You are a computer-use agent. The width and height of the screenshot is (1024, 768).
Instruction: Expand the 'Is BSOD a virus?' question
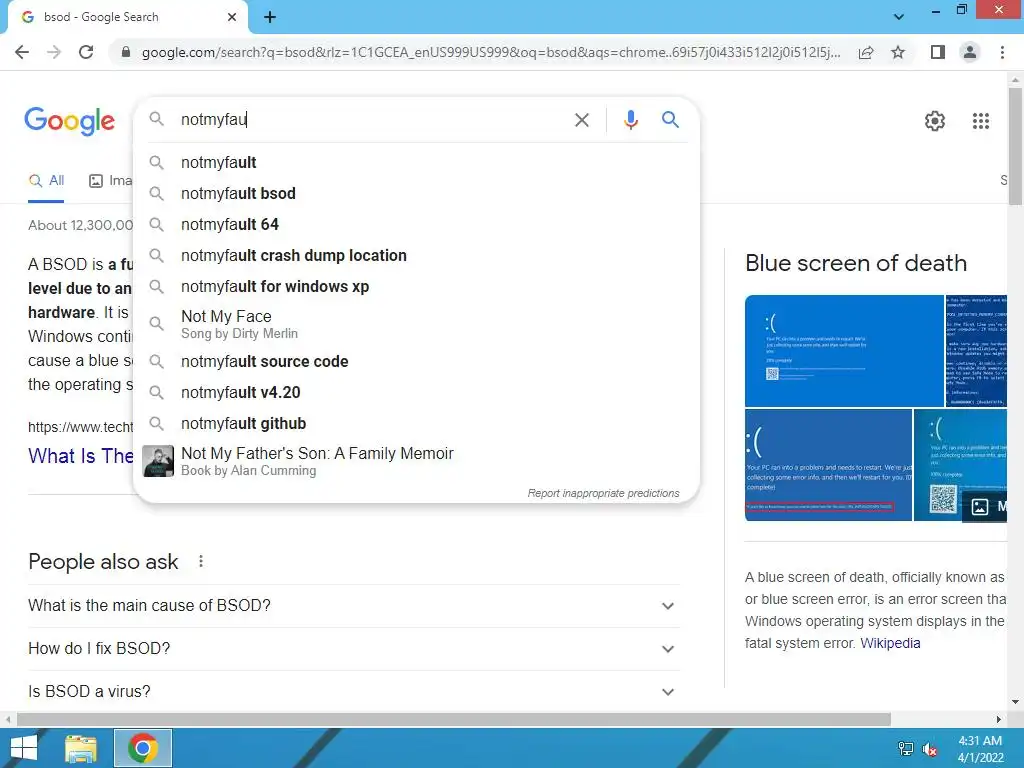click(354, 692)
